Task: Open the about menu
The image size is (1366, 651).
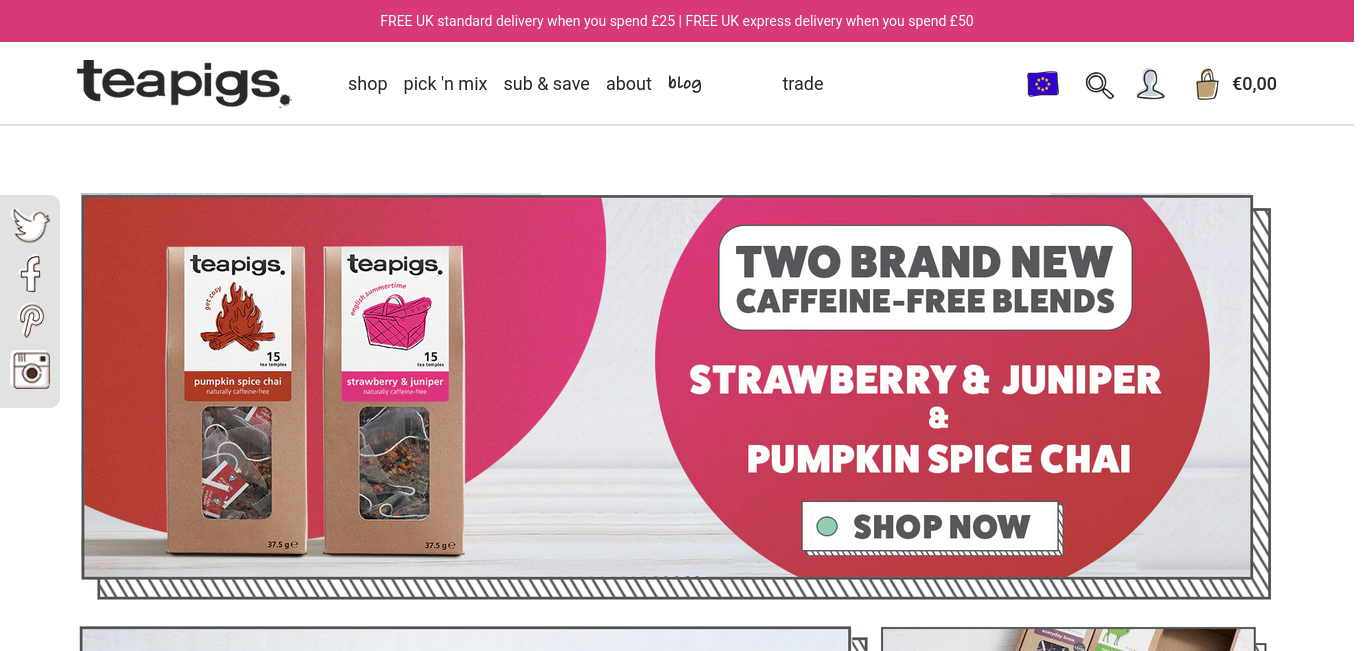Action: tap(628, 84)
